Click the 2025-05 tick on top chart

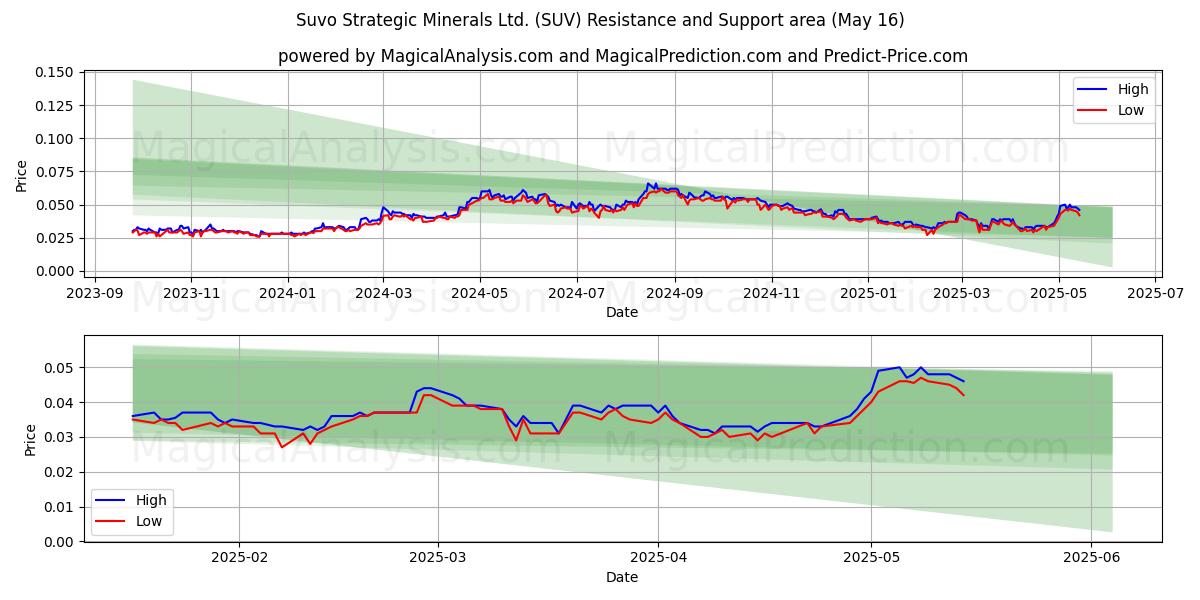tap(1059, 293)
